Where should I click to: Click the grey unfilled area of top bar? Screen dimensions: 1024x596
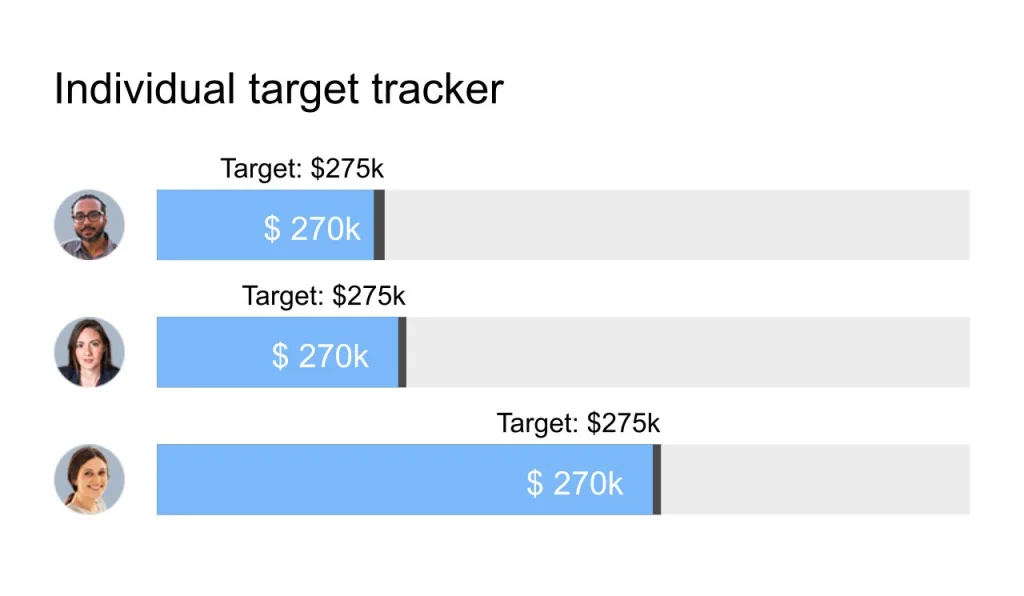(x=677, y=225)
